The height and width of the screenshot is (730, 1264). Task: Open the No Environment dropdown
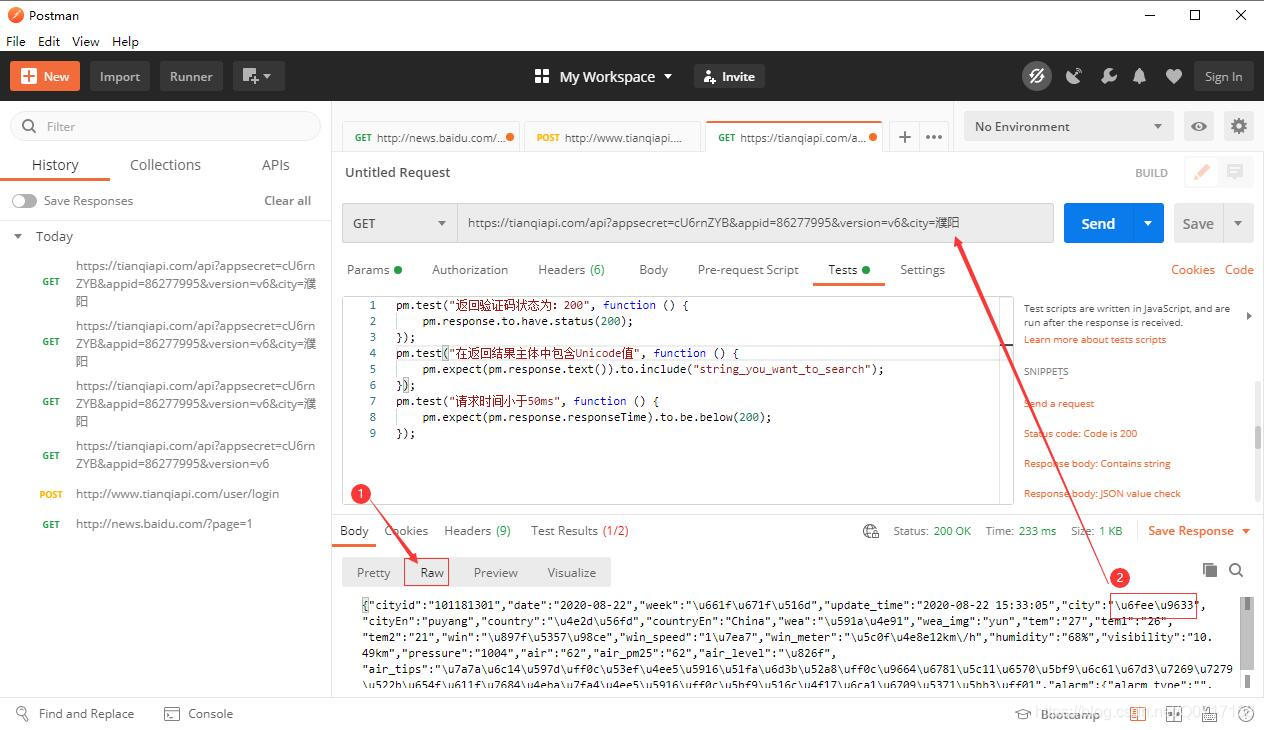[1069, 126]
